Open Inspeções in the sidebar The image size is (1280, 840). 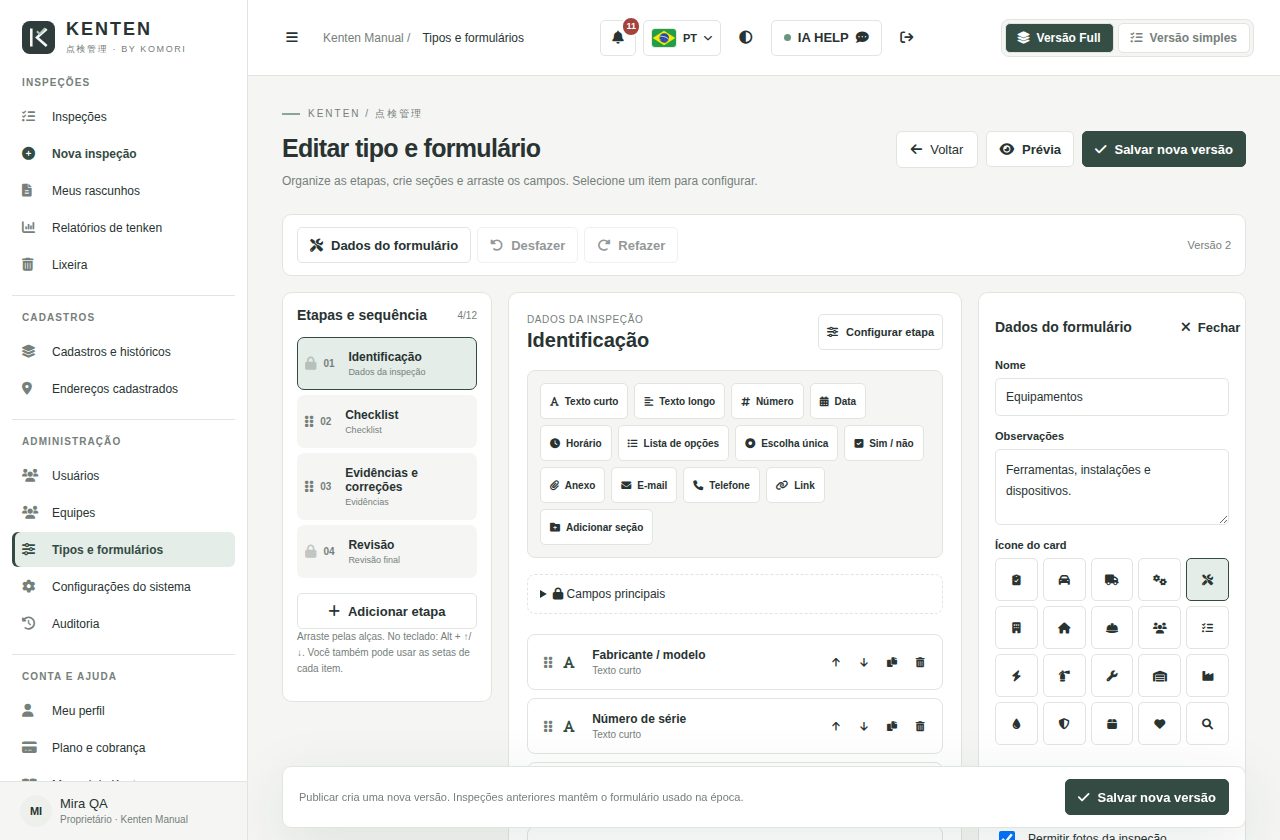pyautogui.click(x=124, y=117)
